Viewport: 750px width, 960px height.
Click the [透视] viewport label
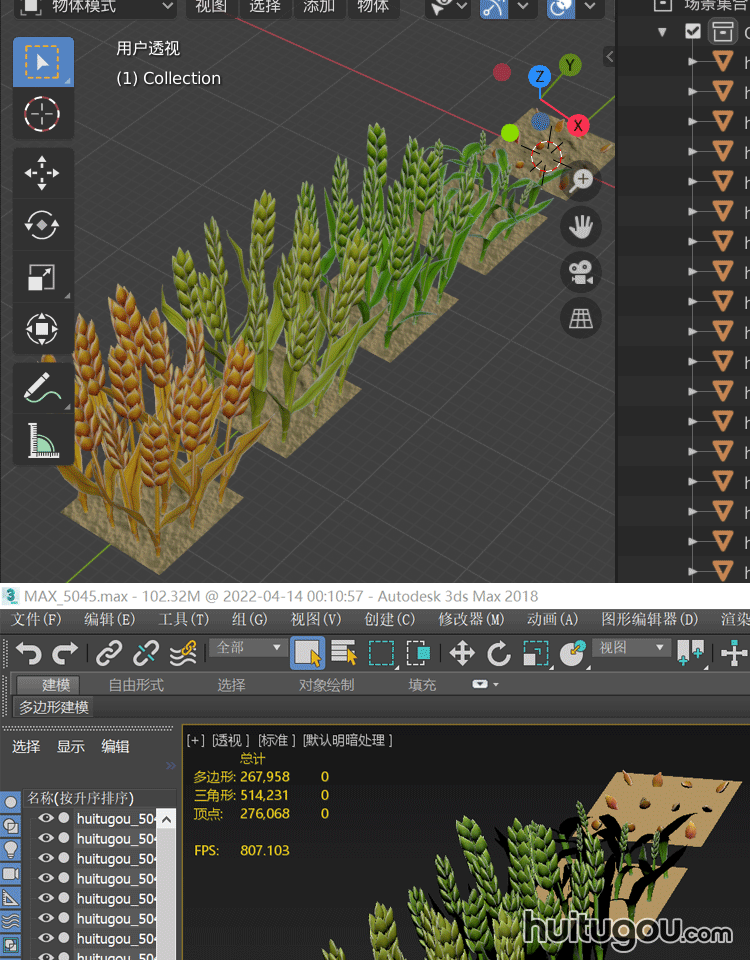coord(230,740)
